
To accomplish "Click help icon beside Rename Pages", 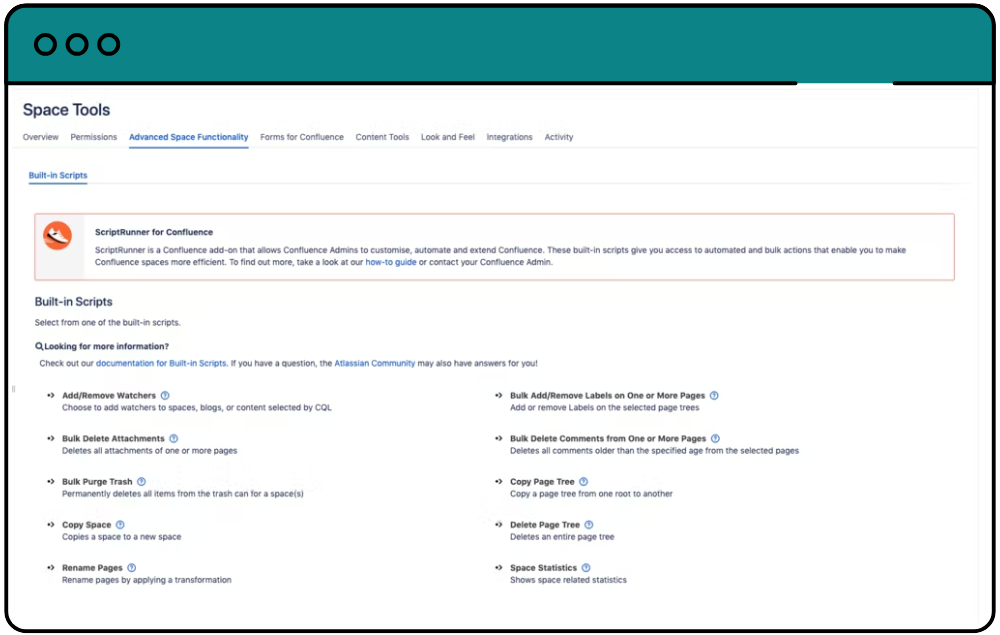I will (131, 567).
